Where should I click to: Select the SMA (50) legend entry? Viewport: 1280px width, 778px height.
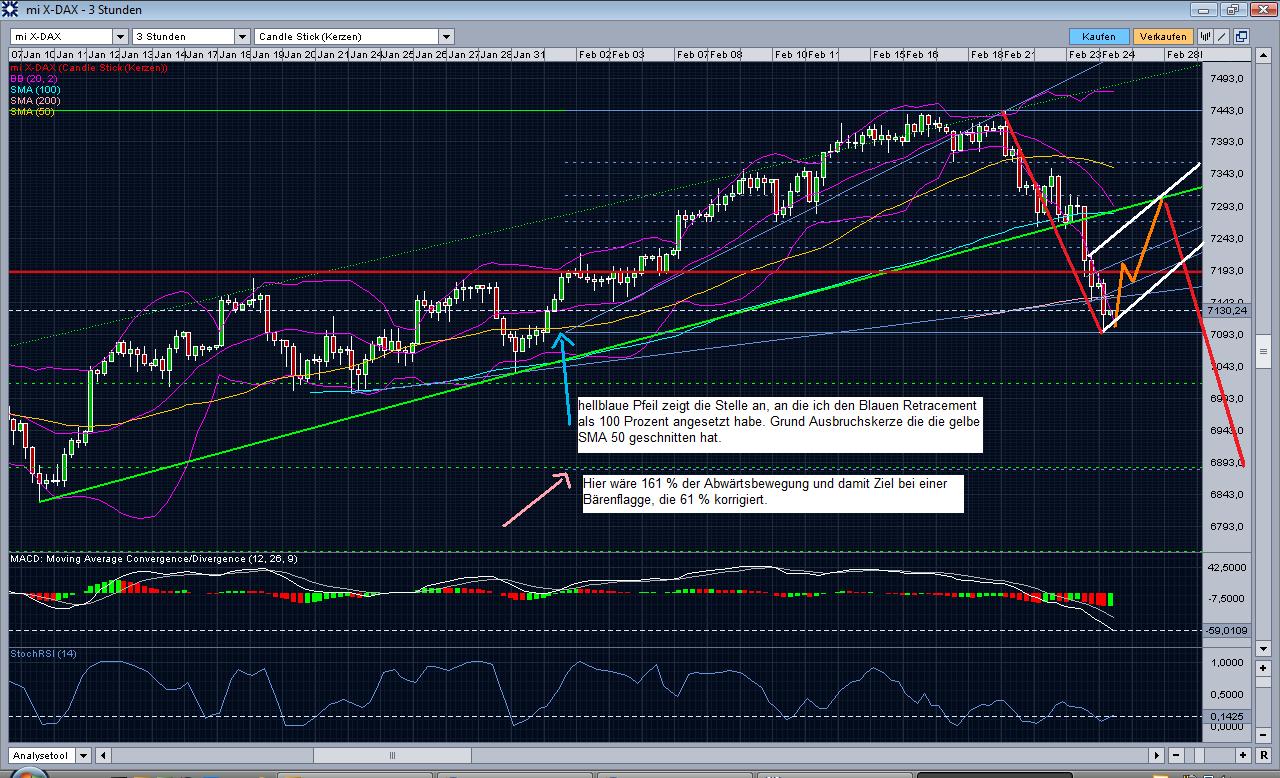click(x=32, y=112)
